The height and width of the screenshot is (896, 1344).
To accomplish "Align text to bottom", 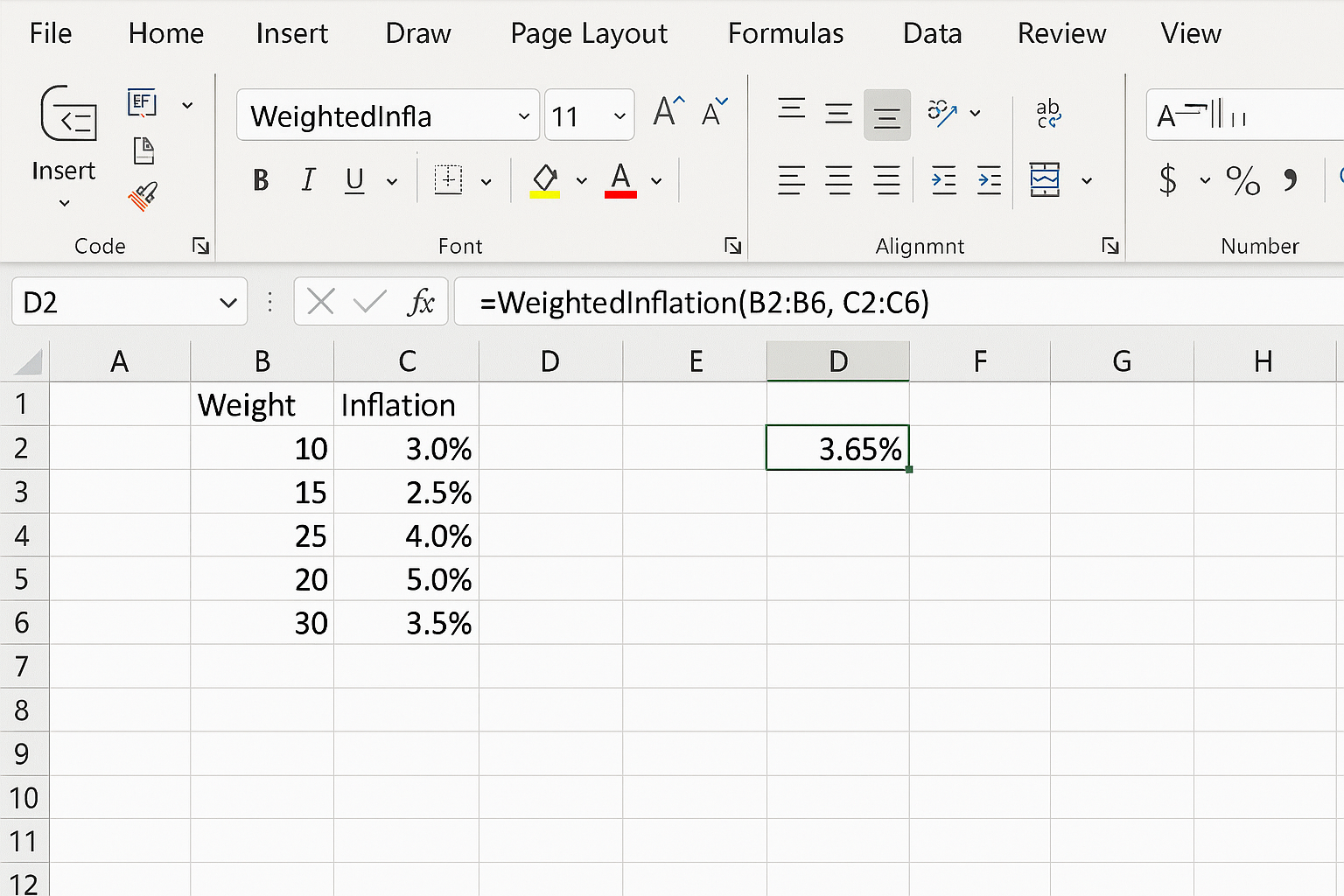I will 887,115.
